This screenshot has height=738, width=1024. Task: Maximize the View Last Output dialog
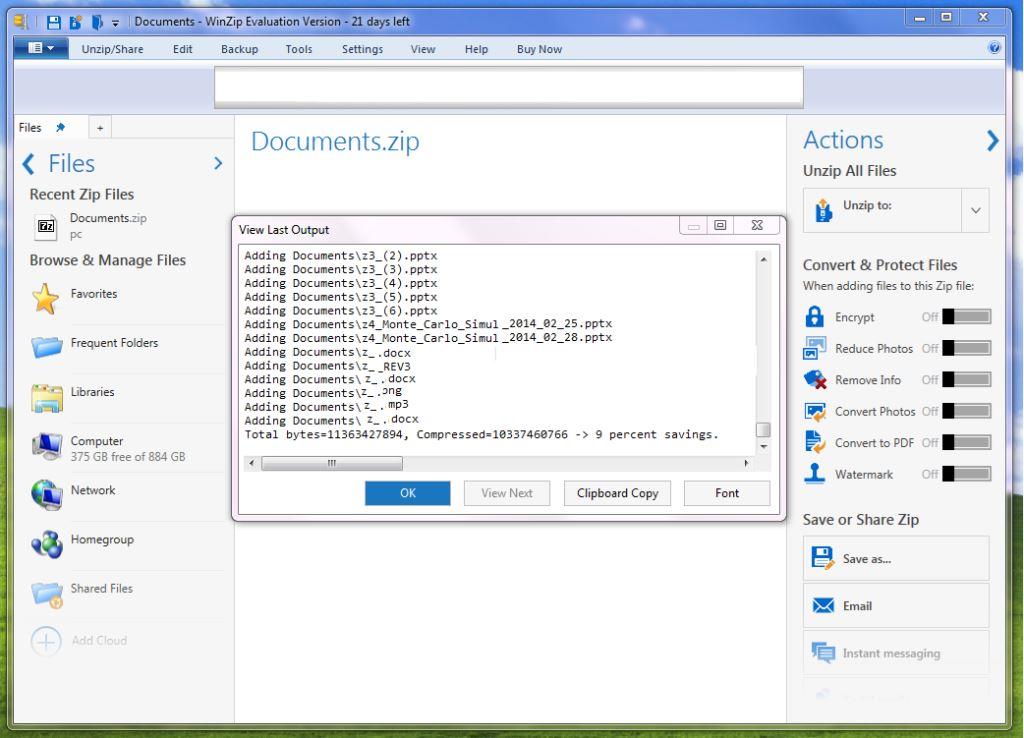[x=720, y=225]
